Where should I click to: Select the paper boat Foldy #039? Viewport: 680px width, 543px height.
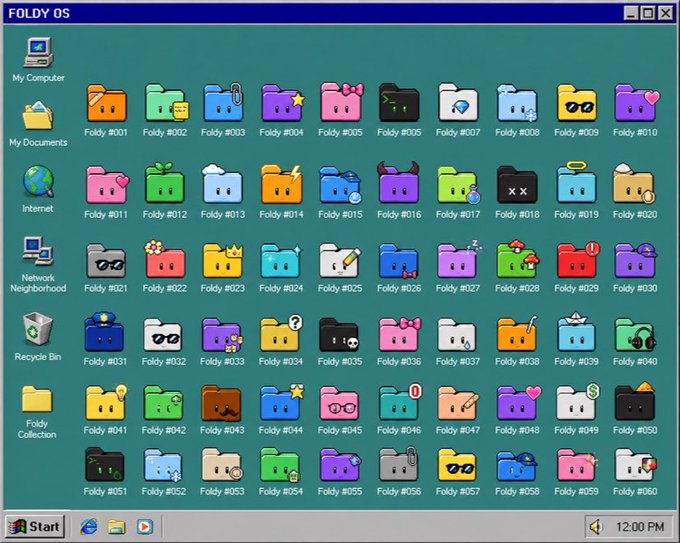tap(576, 332)
